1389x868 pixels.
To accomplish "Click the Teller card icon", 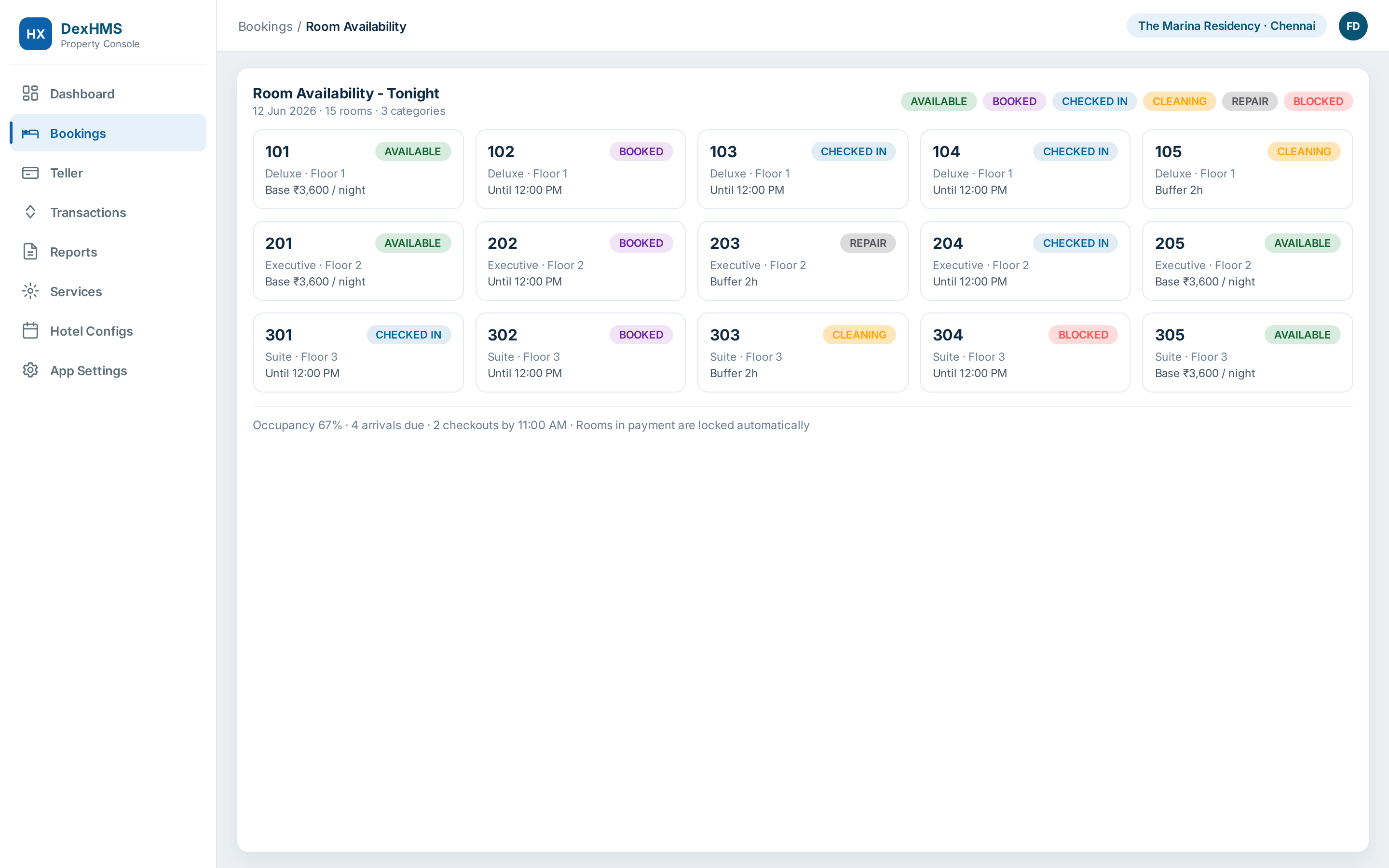I will (x=30, y=173).
